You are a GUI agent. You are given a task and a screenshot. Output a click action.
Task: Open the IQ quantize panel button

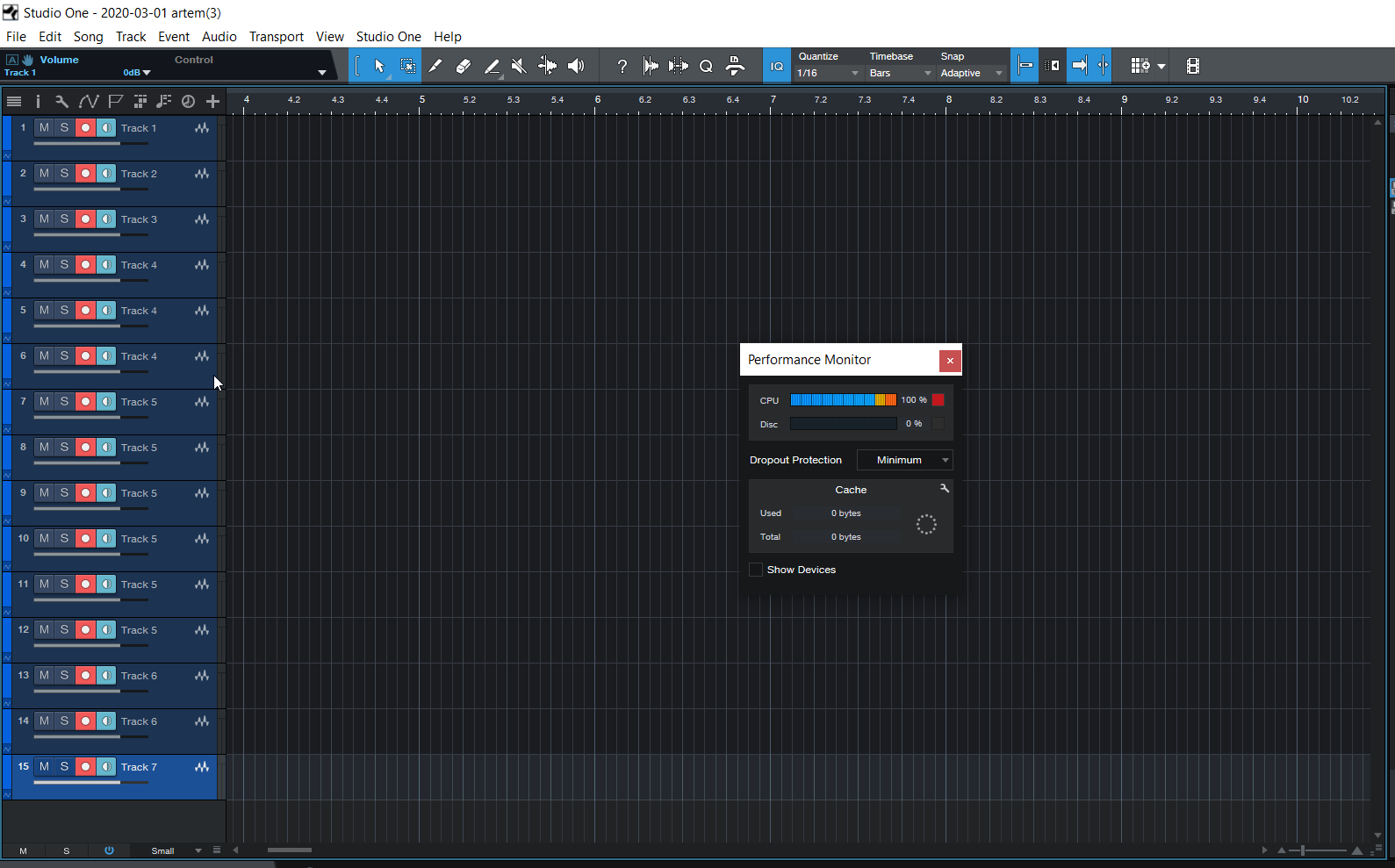777,66
